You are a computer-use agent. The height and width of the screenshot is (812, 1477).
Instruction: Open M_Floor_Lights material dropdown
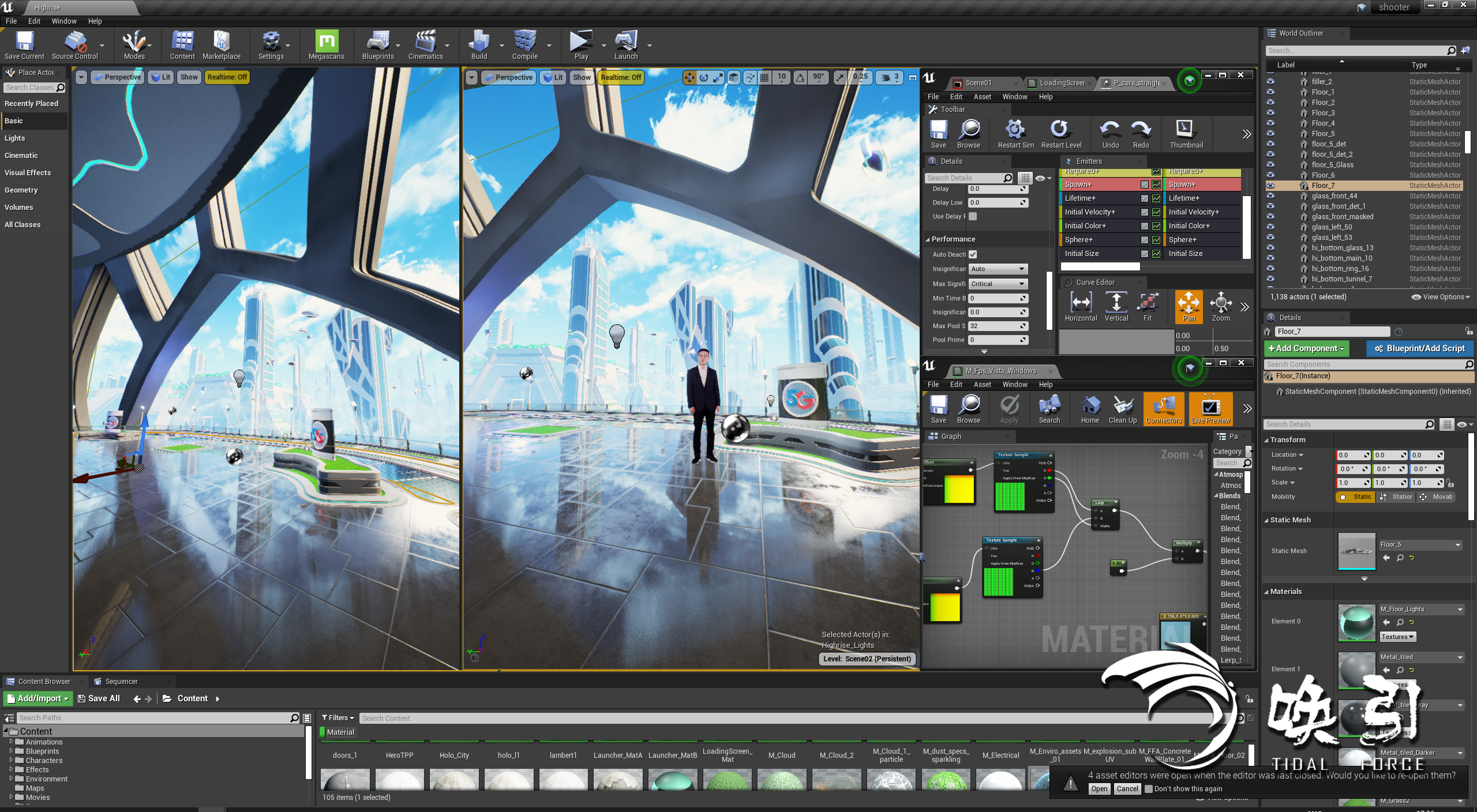pos(1422,610)
